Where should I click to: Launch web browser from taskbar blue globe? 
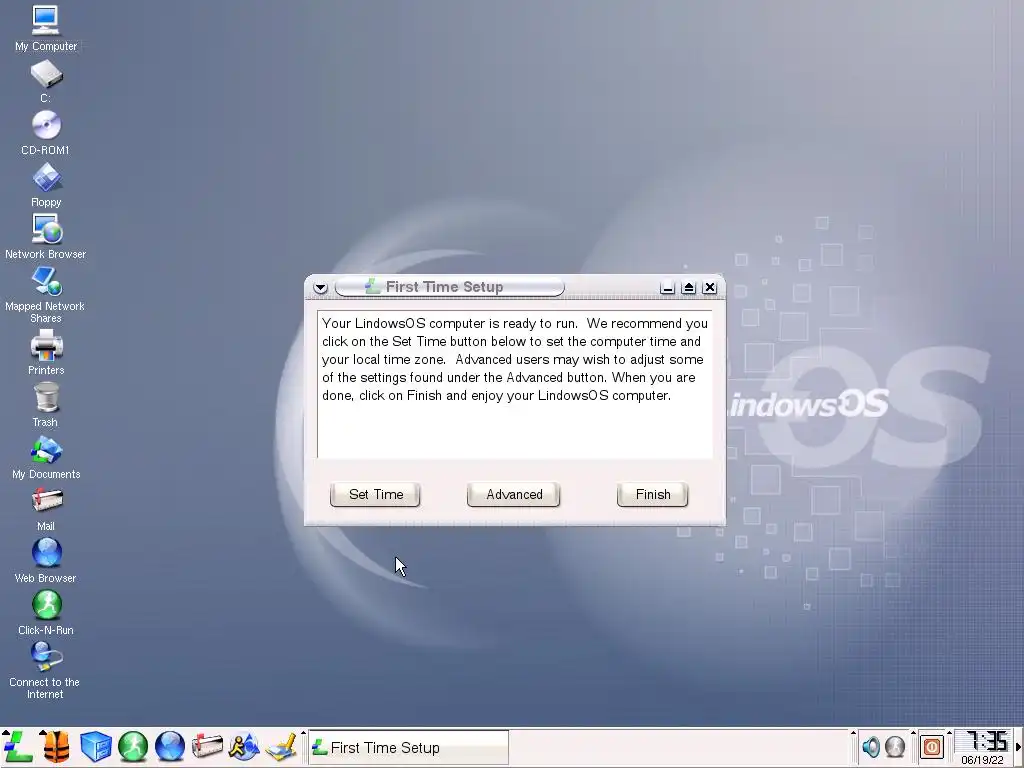170,747
